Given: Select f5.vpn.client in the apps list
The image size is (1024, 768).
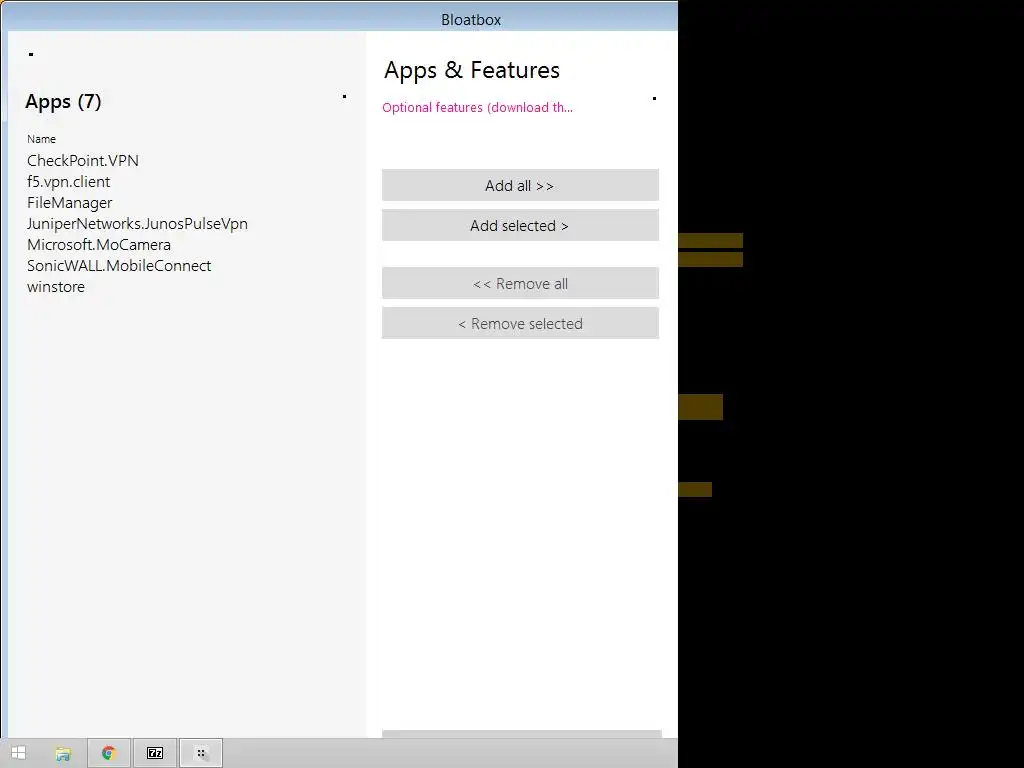Looking at the screenshot, I should (x=69, y=182).
